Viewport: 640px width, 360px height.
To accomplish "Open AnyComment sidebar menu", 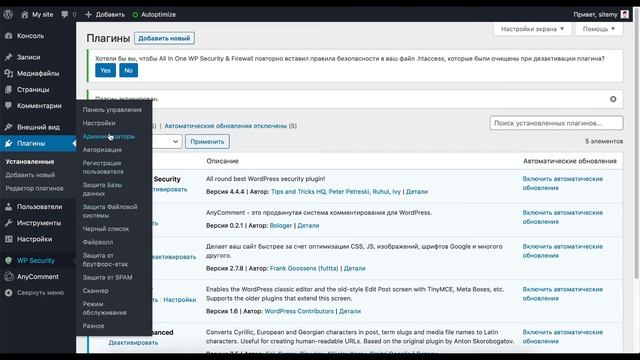I will (x=38, y=277).
